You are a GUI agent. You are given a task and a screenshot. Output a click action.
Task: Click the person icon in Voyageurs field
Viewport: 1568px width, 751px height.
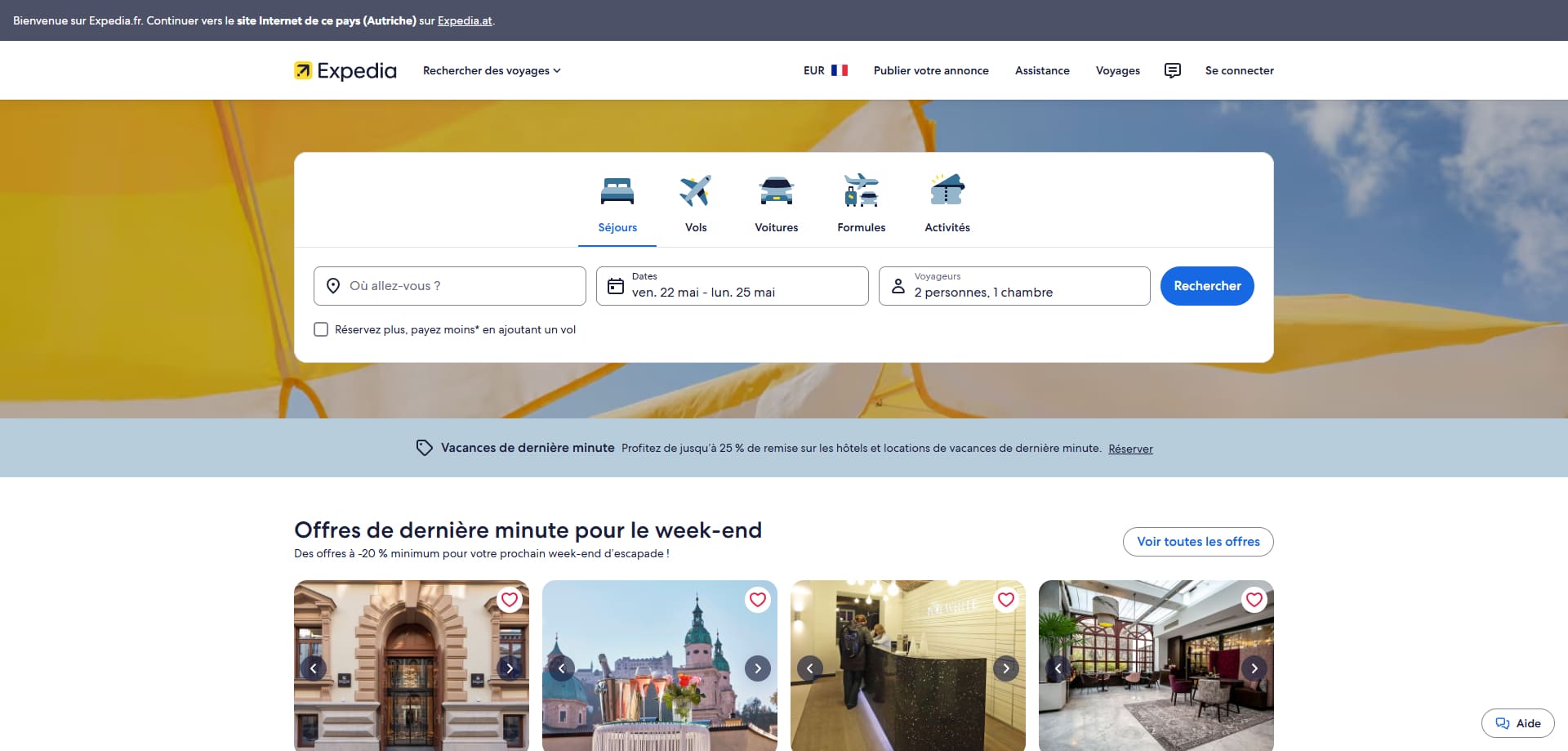click(898, 286)
